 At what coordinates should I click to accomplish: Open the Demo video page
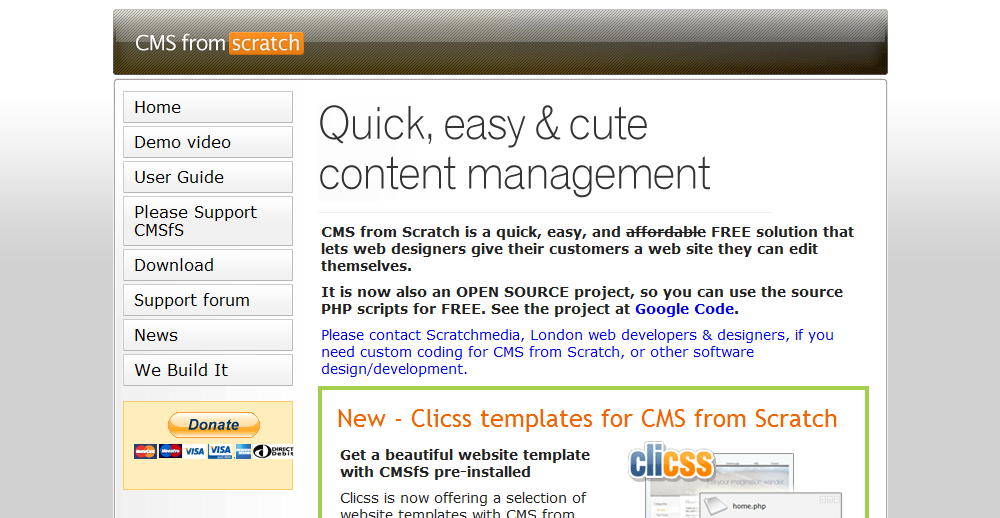pyautogui.click(x=208, y=142)
